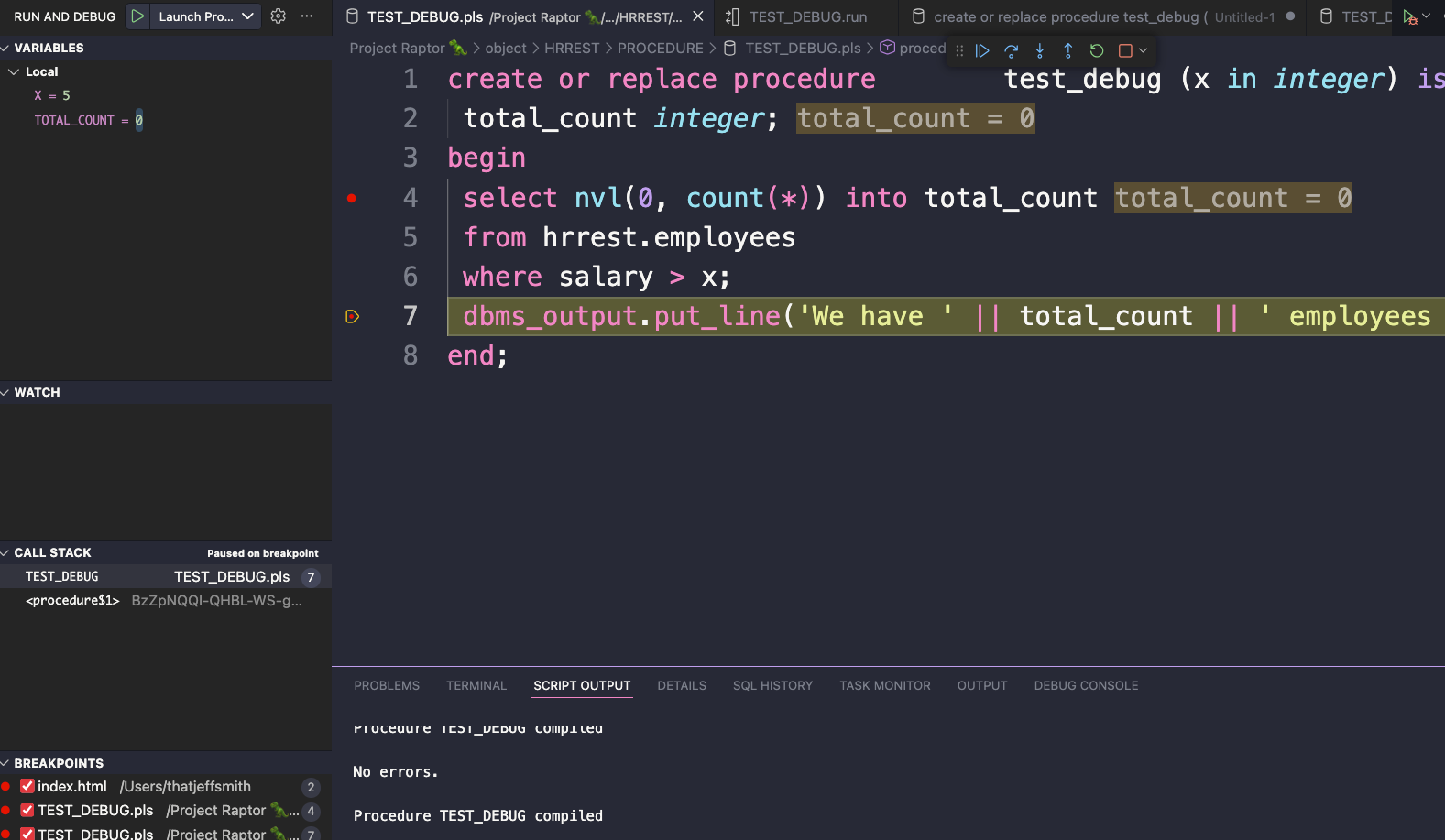Click the Continue debug icon

(982, 51)
